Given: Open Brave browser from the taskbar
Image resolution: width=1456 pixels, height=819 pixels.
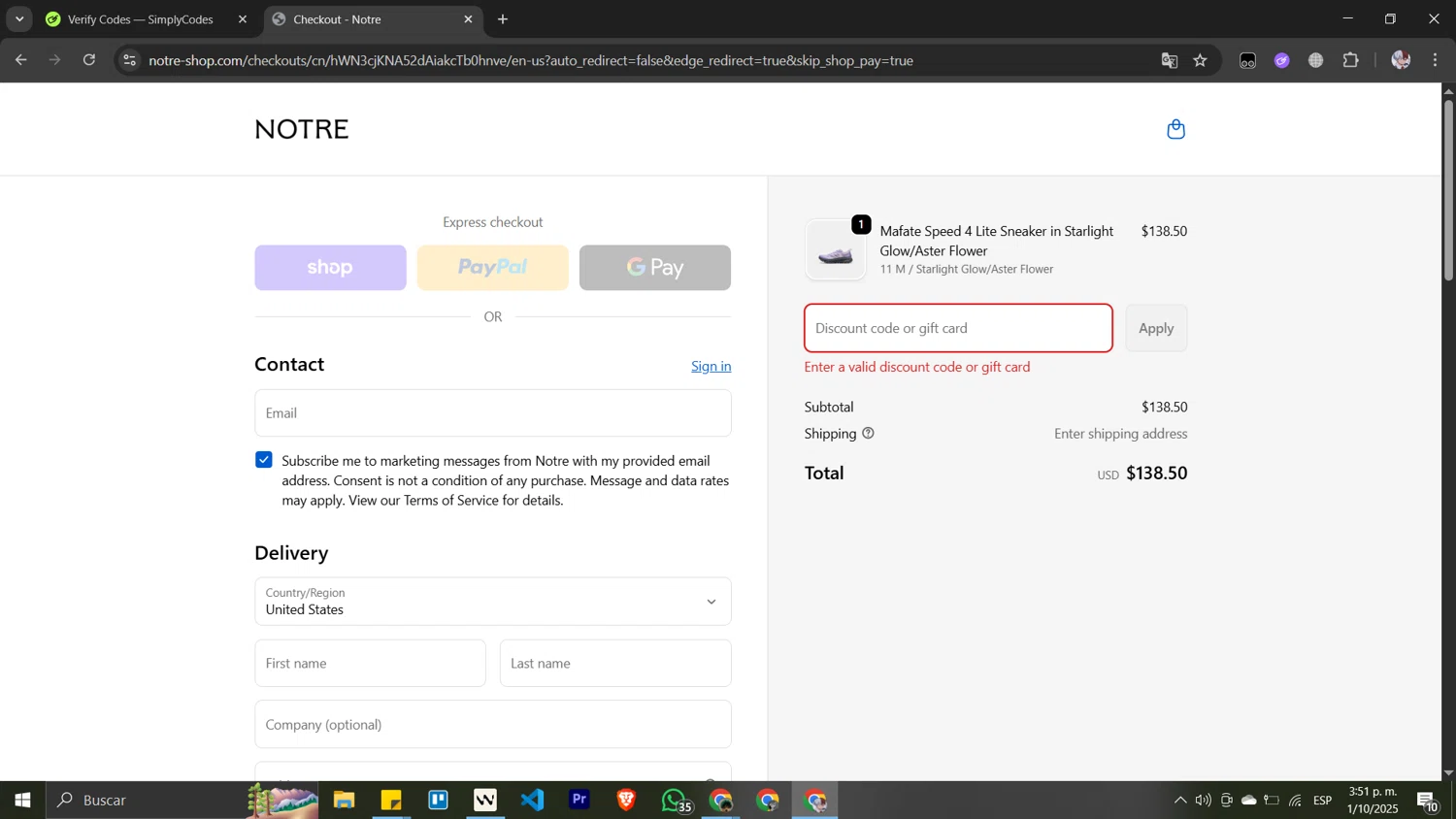Looking at the screenshot, I should pyautogui.click(x=626, y=801).
